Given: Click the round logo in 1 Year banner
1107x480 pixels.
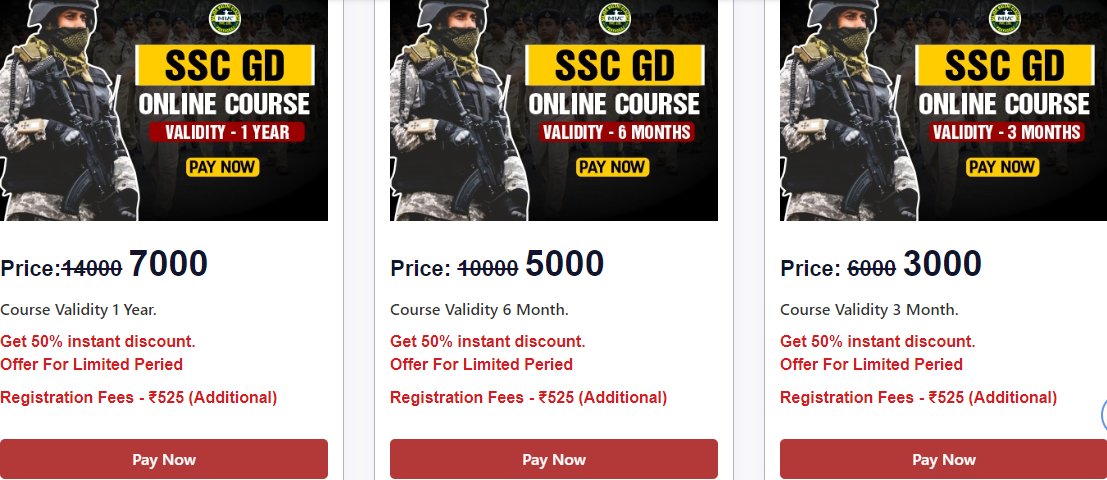Looking at the screenshot, I should [x=225, y=19].
